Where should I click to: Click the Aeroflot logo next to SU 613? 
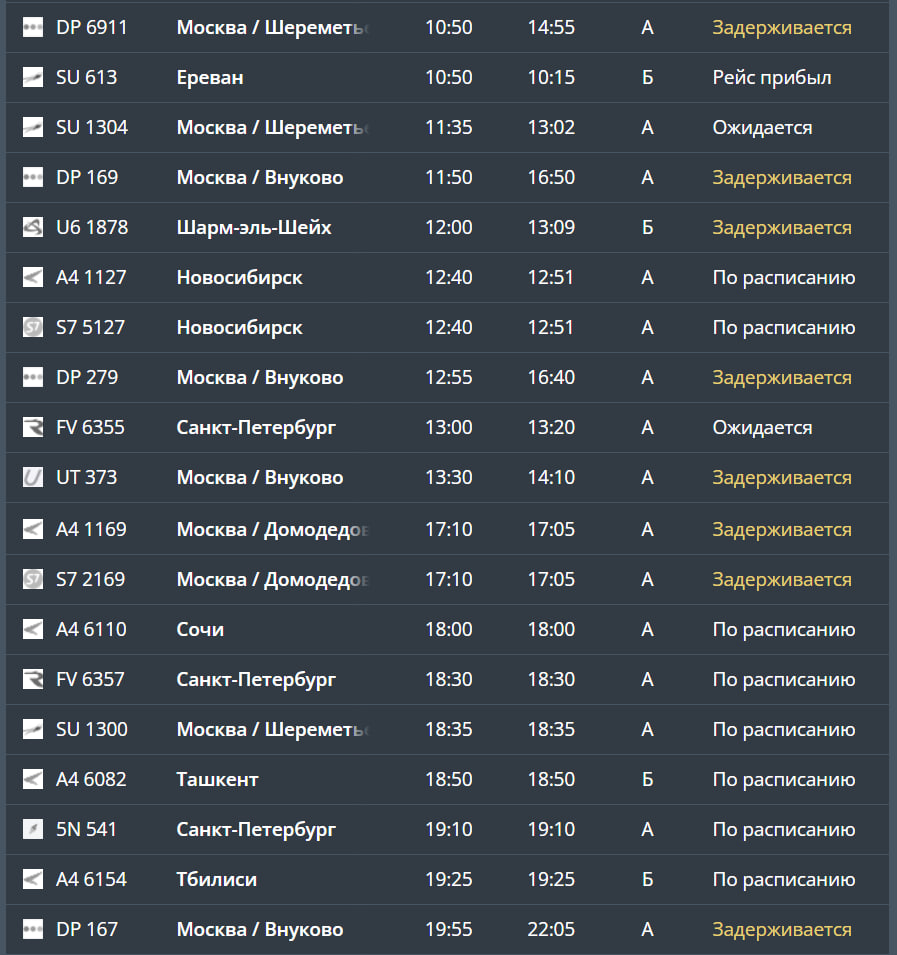32,78
